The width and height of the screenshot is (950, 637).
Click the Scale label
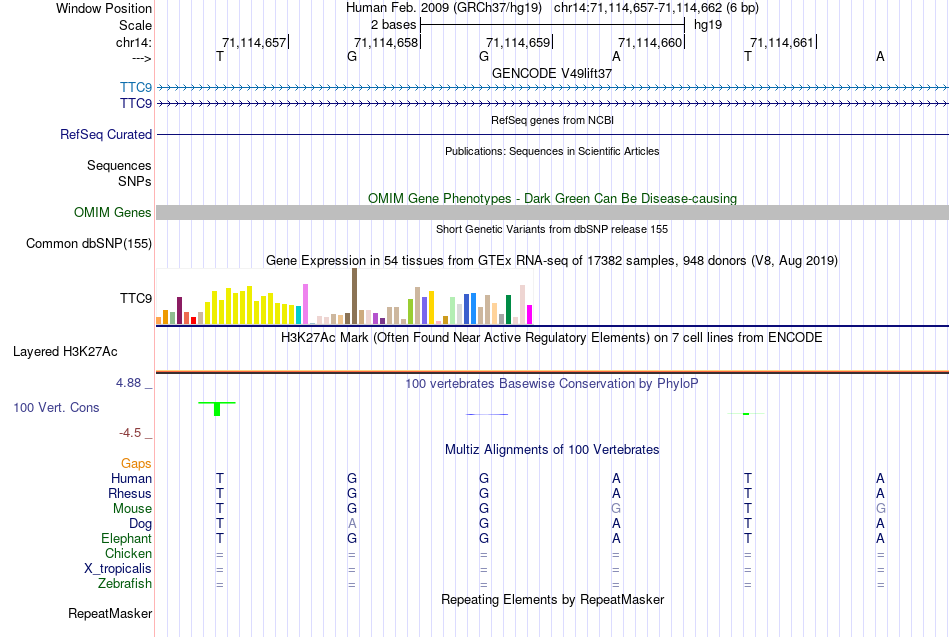coord(135,25)
